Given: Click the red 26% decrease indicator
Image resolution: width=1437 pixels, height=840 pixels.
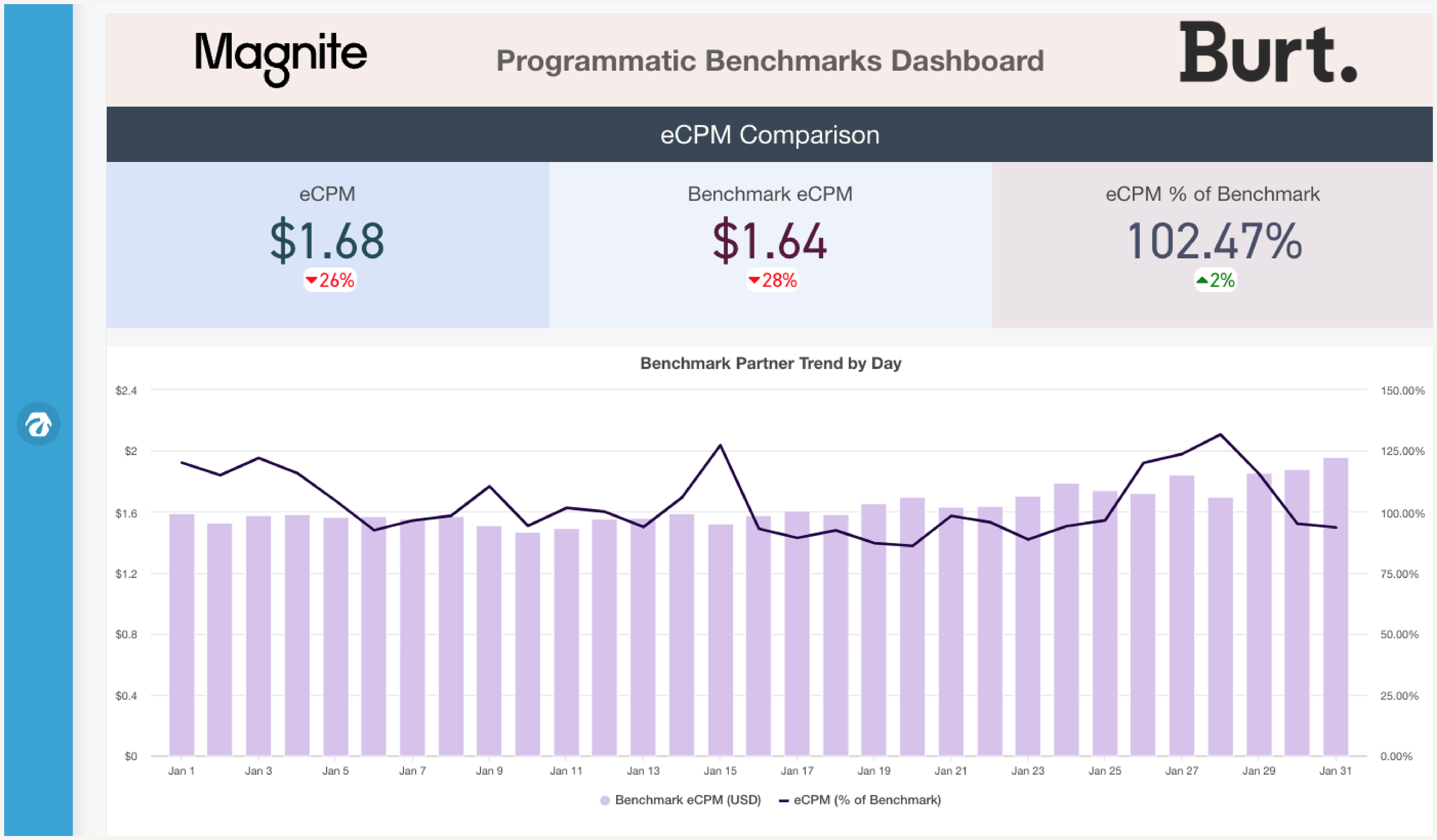Looking at the screenshot, I should (330, 280).
